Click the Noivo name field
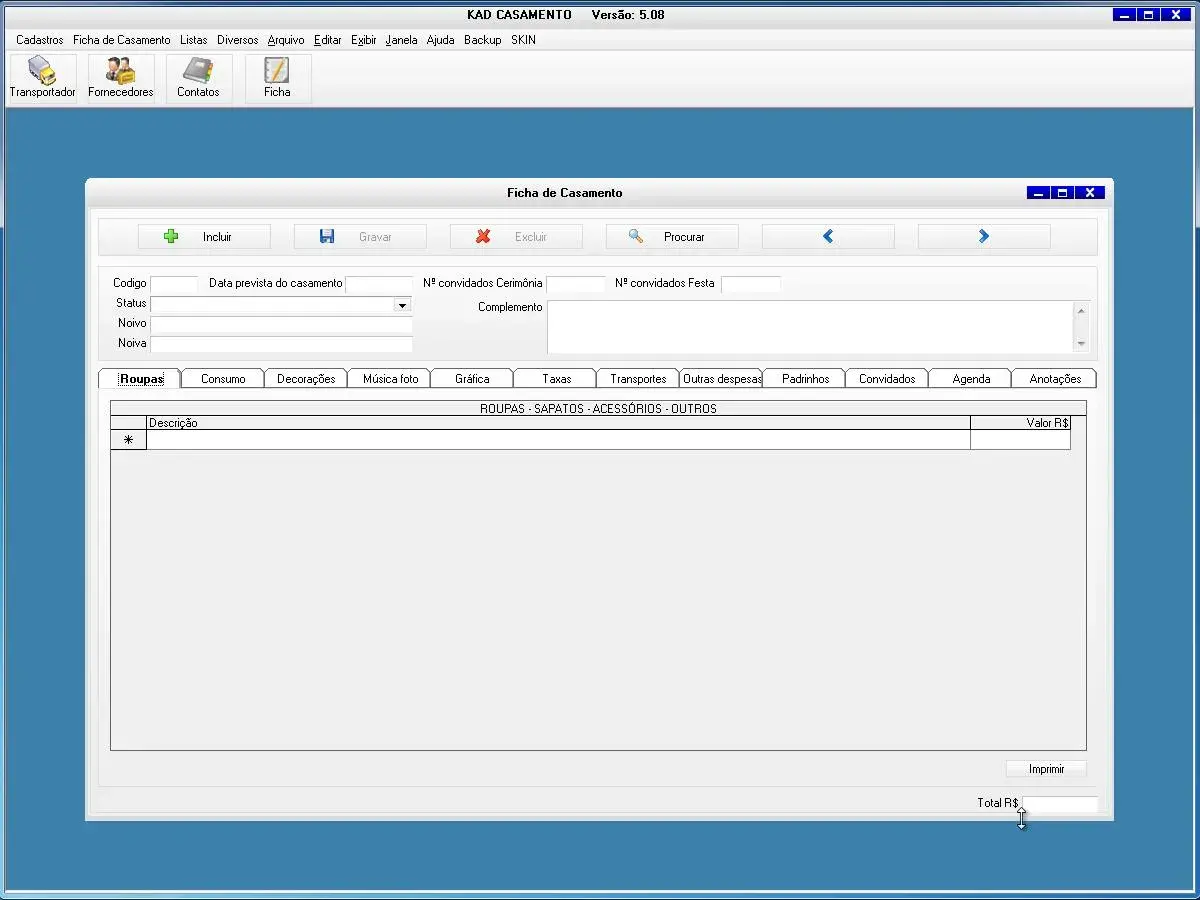Screen dimensions: 1200x900 click(x=281, y=325)
